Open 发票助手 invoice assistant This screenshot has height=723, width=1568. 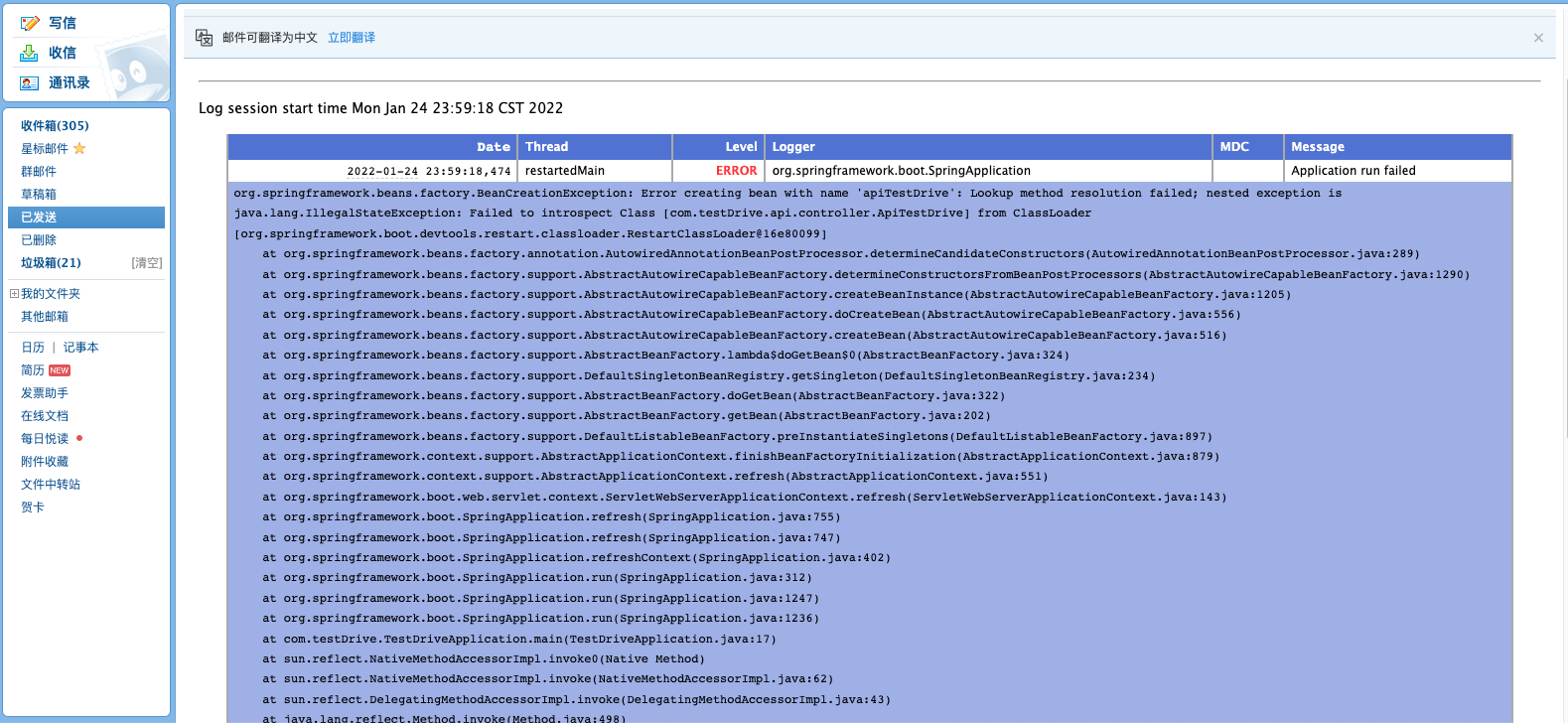[x=45, y=393]
